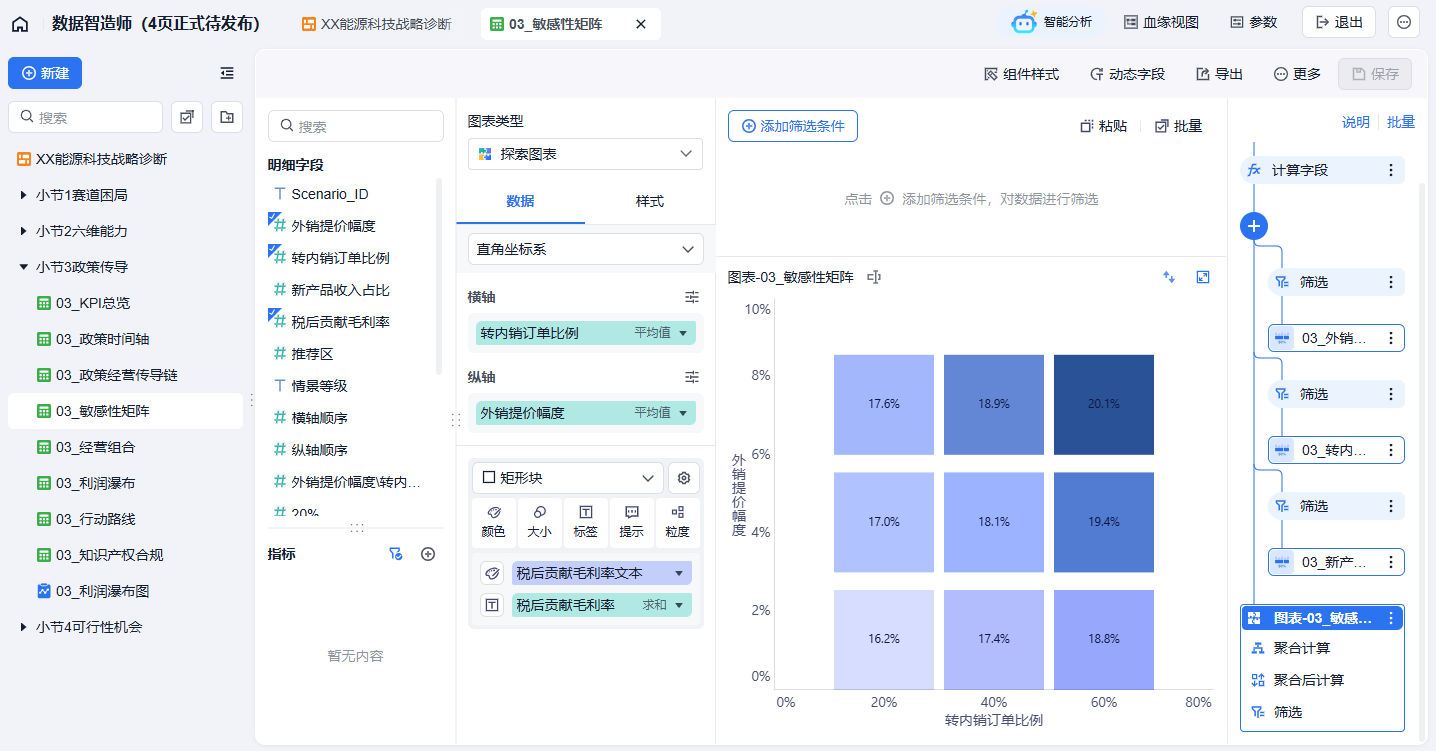Focus the field list 搜索 box
Screen dimensions: 1436x751
click(x=356, y=126)
